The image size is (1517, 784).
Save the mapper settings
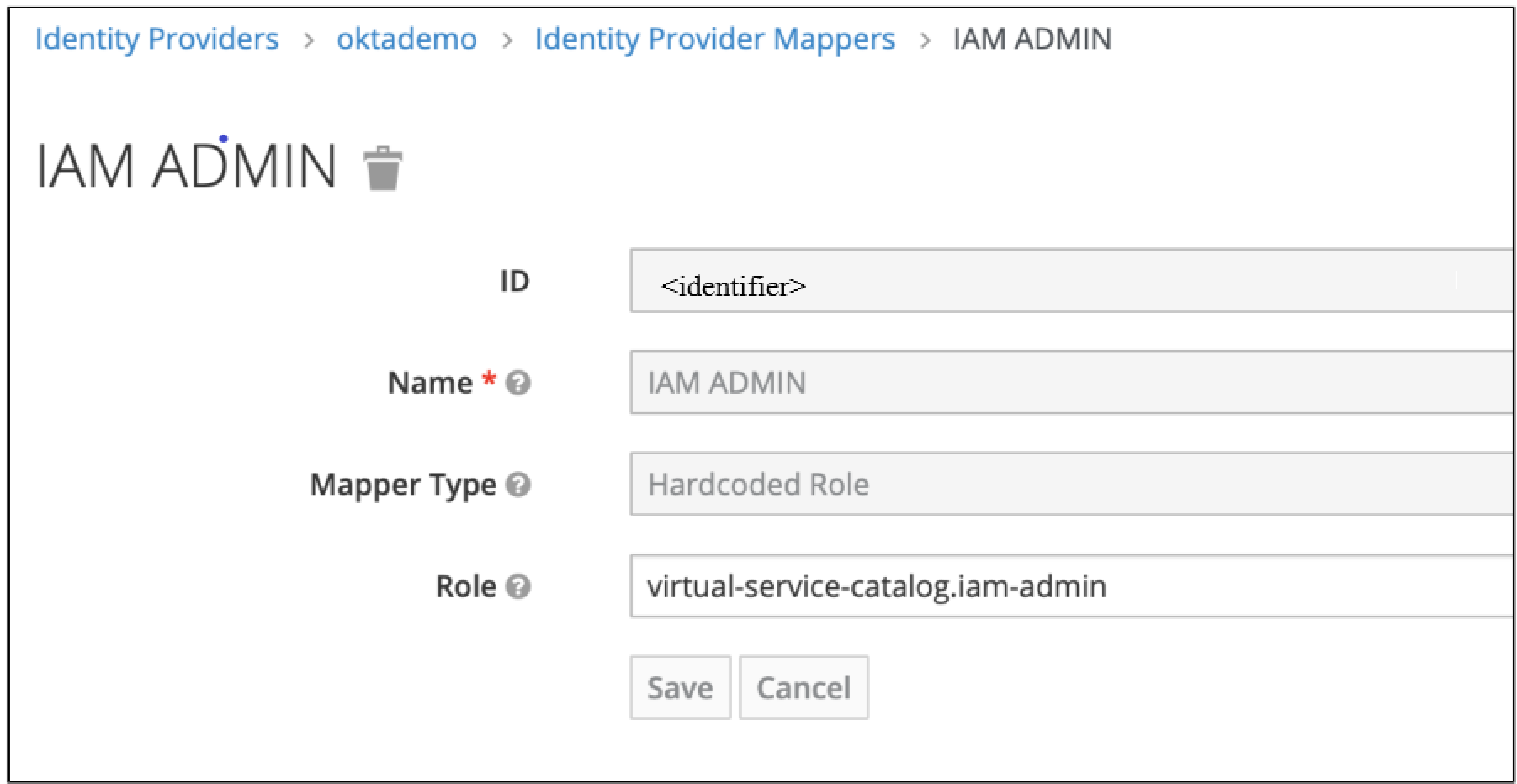(x=680, y=688)
